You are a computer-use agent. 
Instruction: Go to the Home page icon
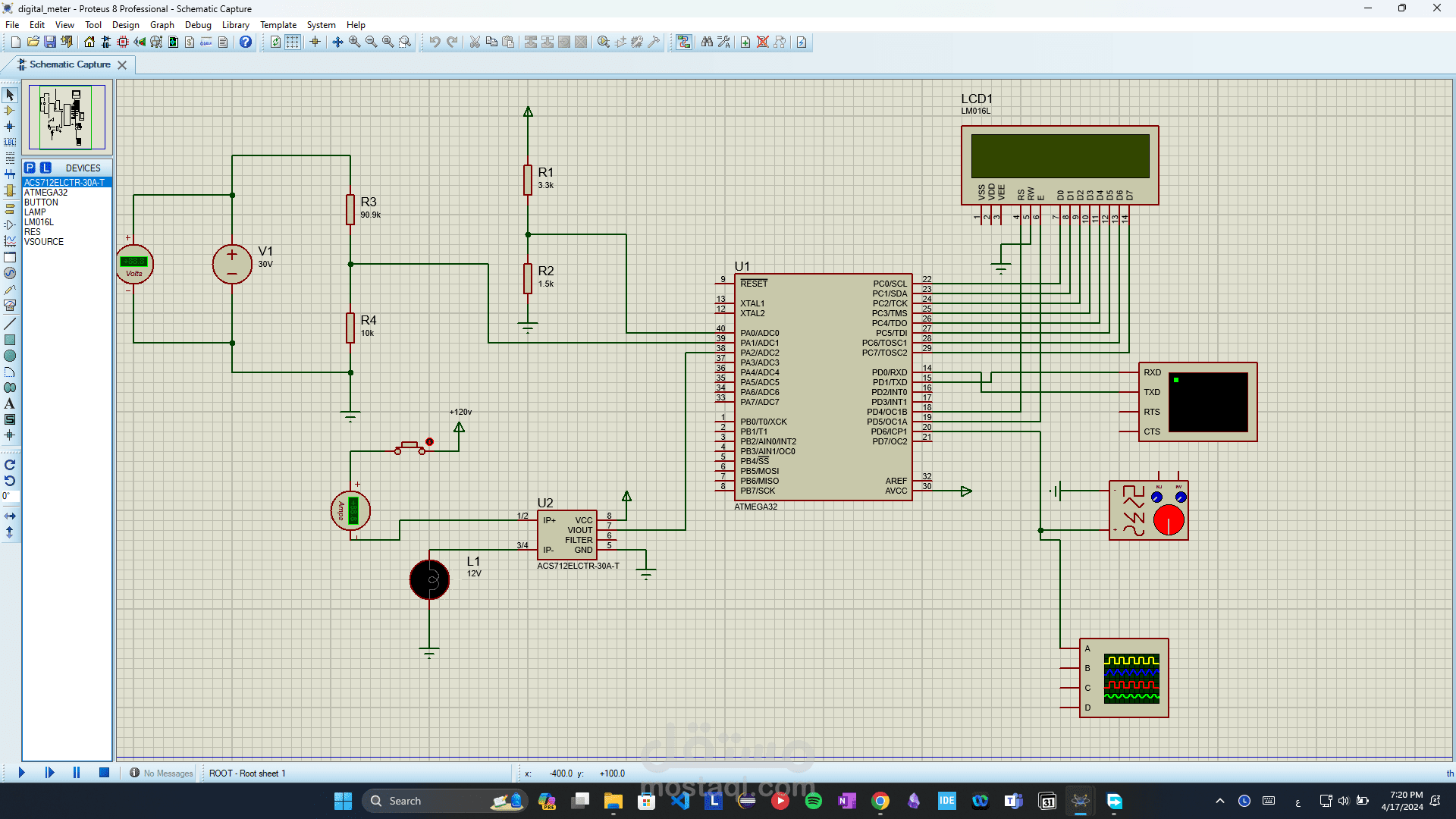(89, 42)
